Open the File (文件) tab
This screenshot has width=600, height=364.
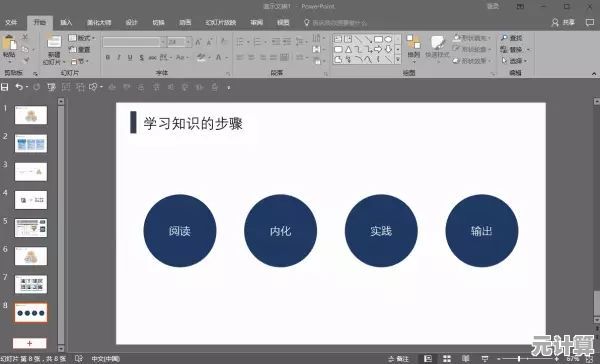click(11, 23)
